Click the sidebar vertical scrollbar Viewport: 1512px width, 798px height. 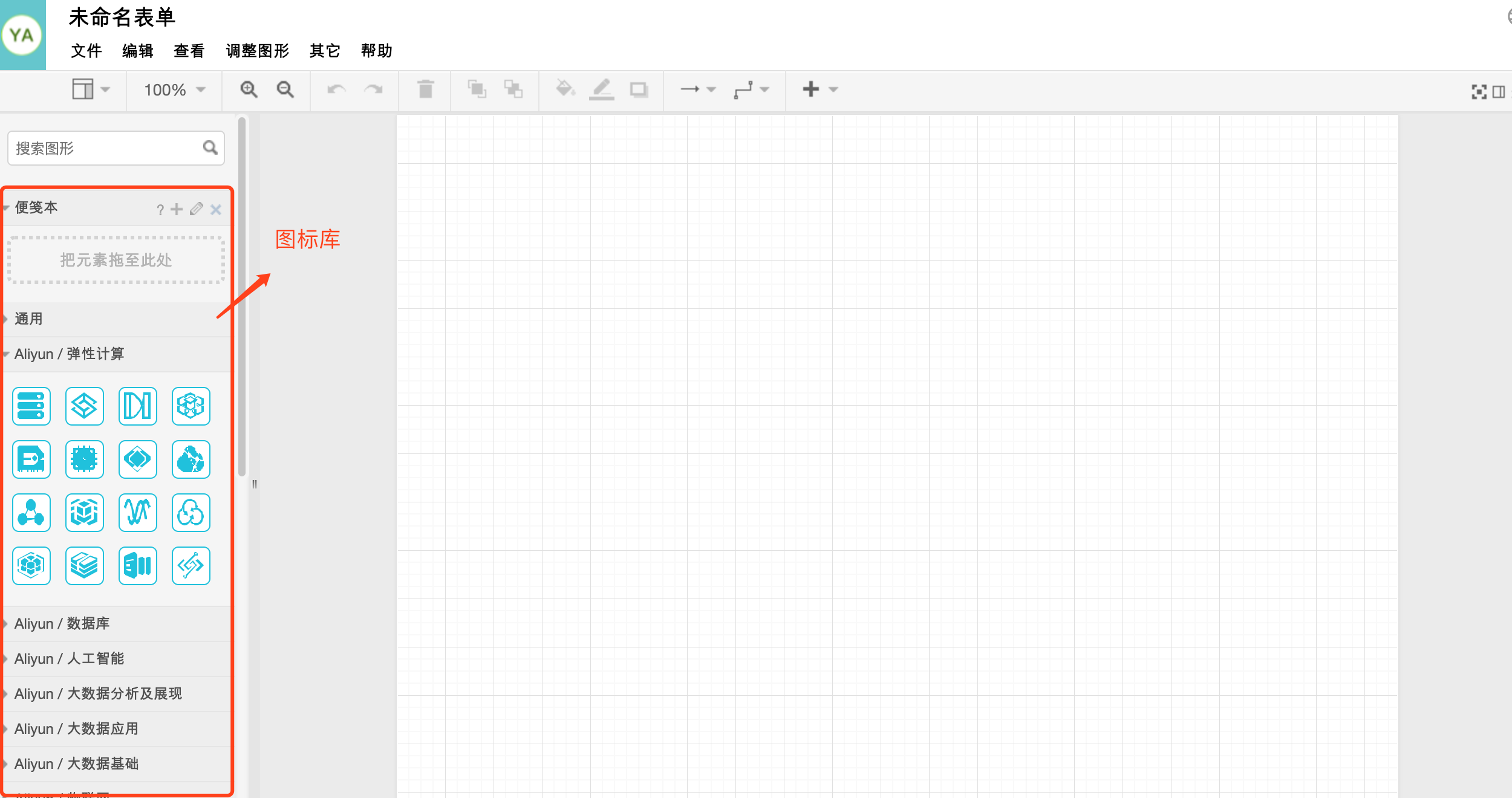(242, 296)
